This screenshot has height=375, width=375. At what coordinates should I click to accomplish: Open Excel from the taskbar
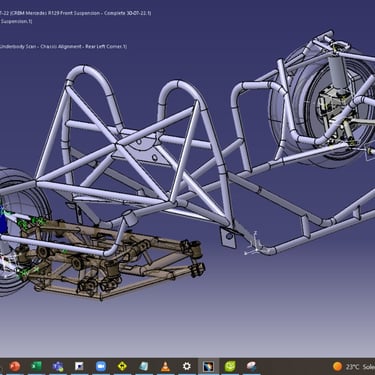36,366
